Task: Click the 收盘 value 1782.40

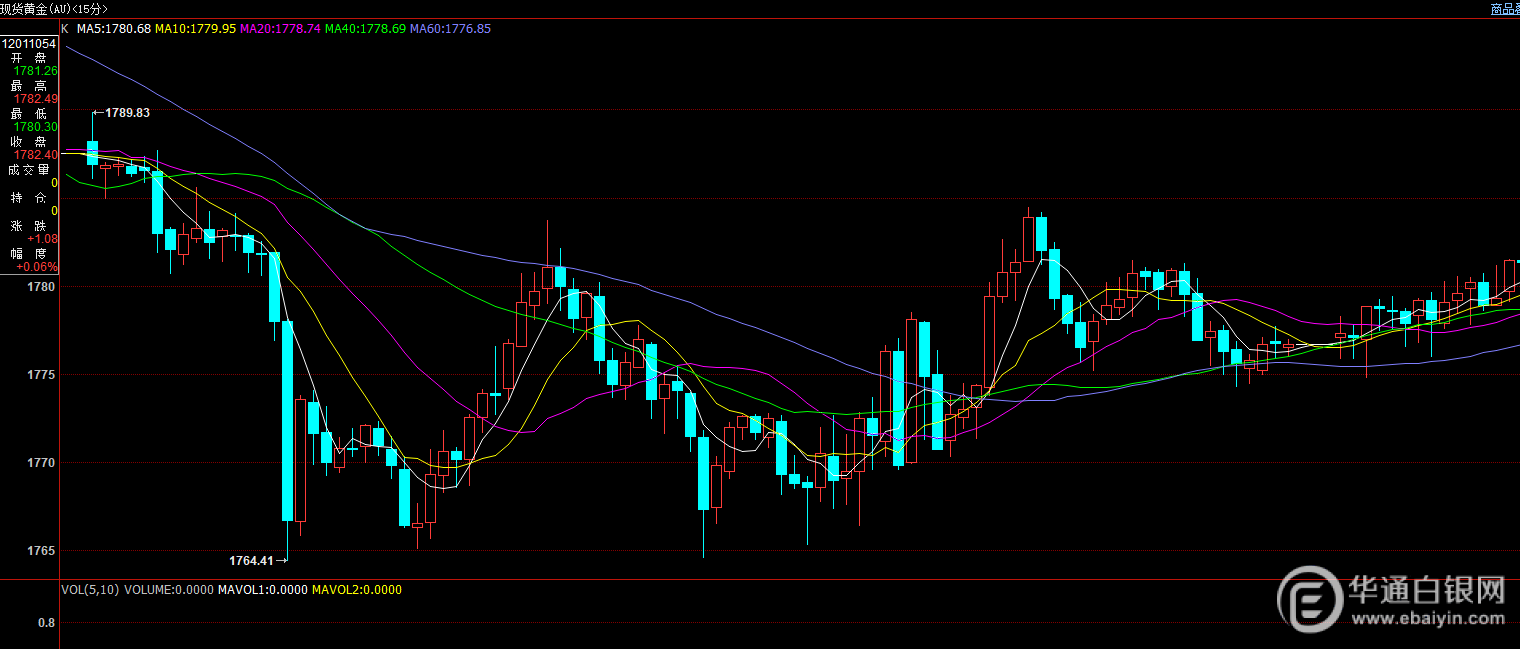Action: pos(36,155)
